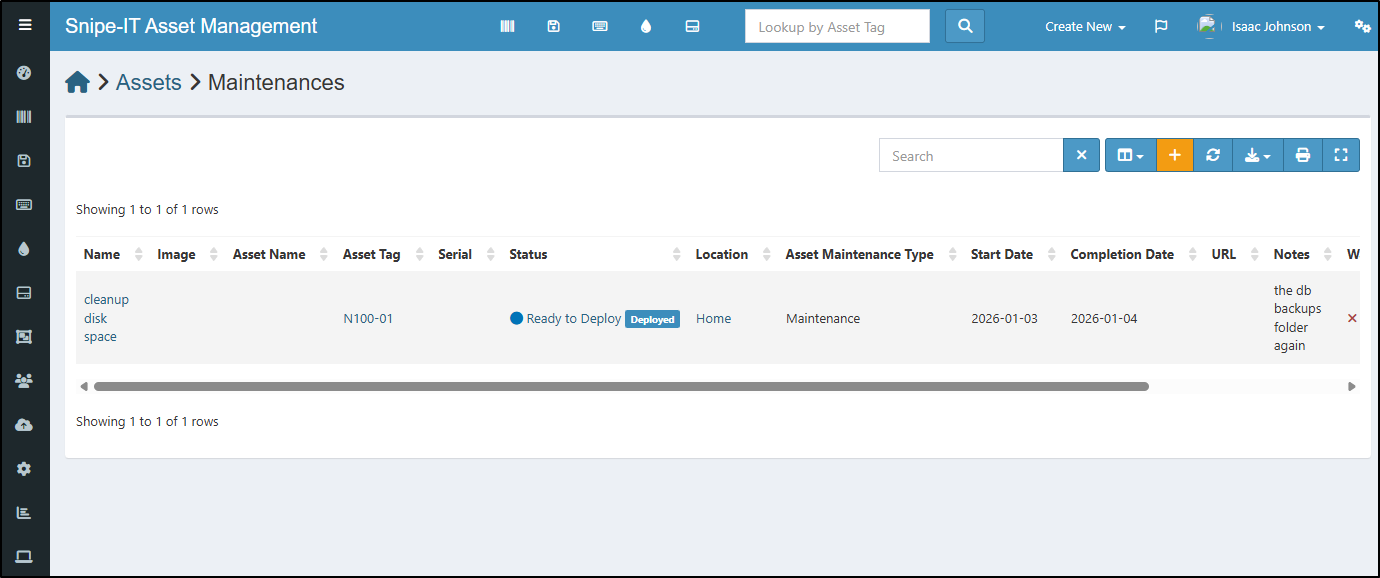Expand the Create New dropdown
Screen dimensions: 1380x578
coord(1085,27)
